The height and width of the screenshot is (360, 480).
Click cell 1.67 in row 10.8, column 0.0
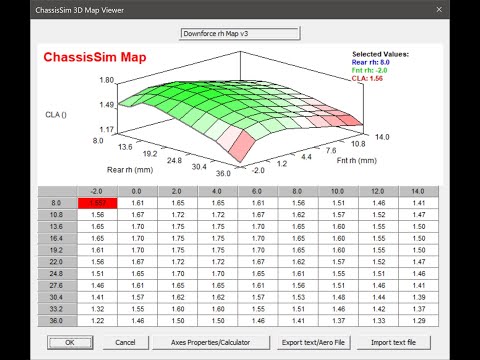click(138, 215)
